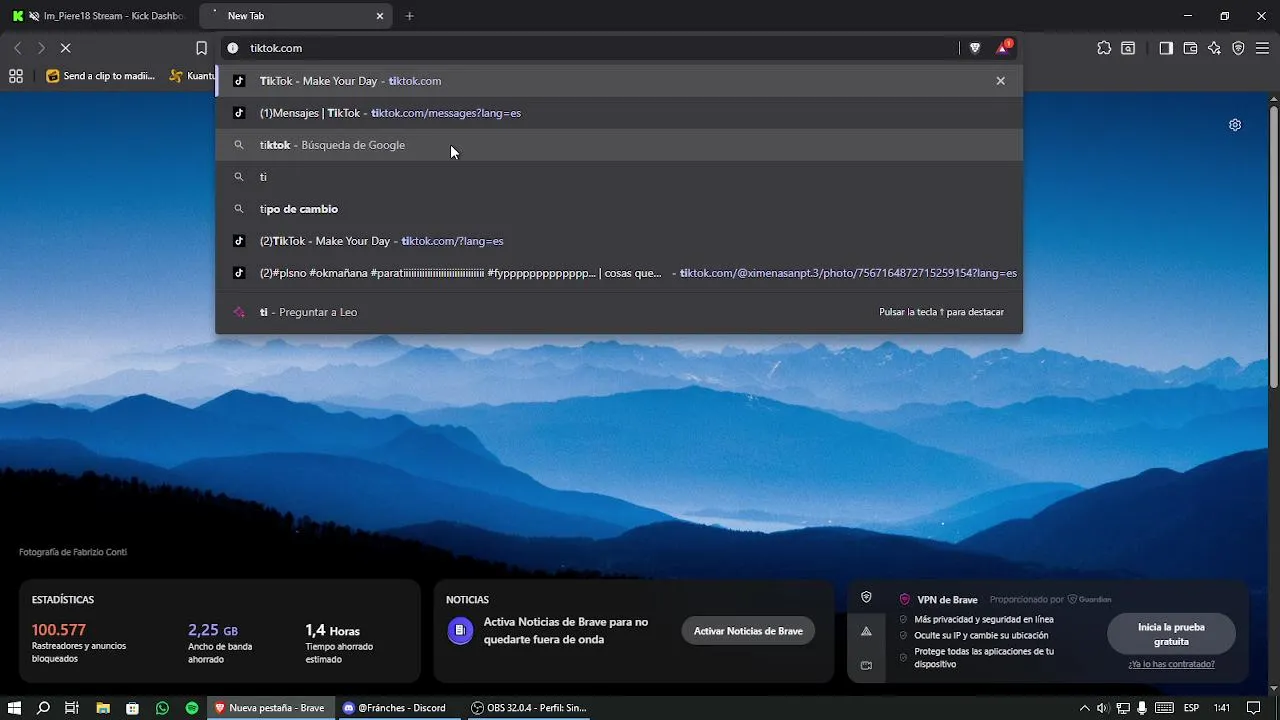
Task: Click the ESP language indicator
Action: [1192, 708]
